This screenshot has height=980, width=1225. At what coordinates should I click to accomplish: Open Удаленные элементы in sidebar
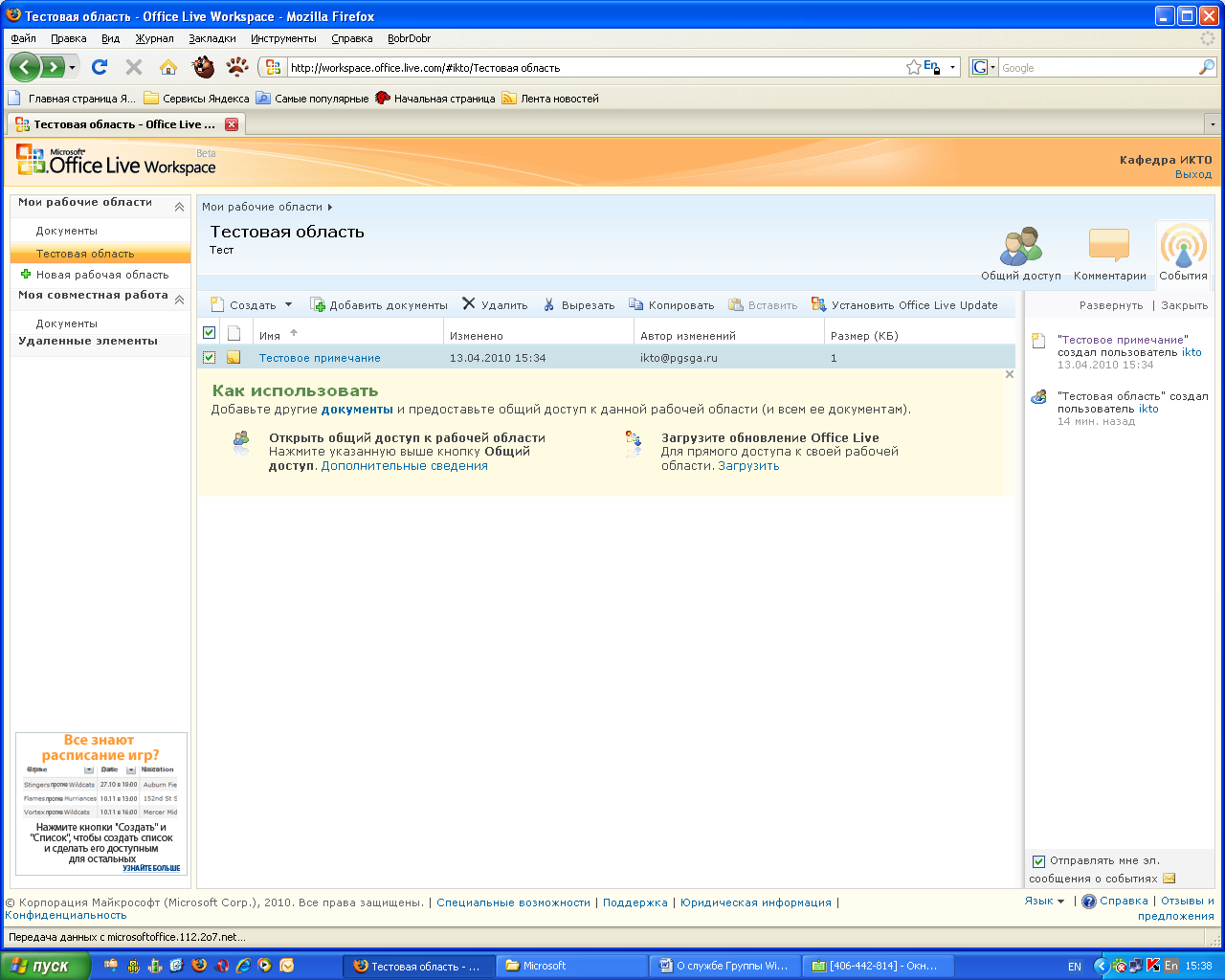coord(88,341)
